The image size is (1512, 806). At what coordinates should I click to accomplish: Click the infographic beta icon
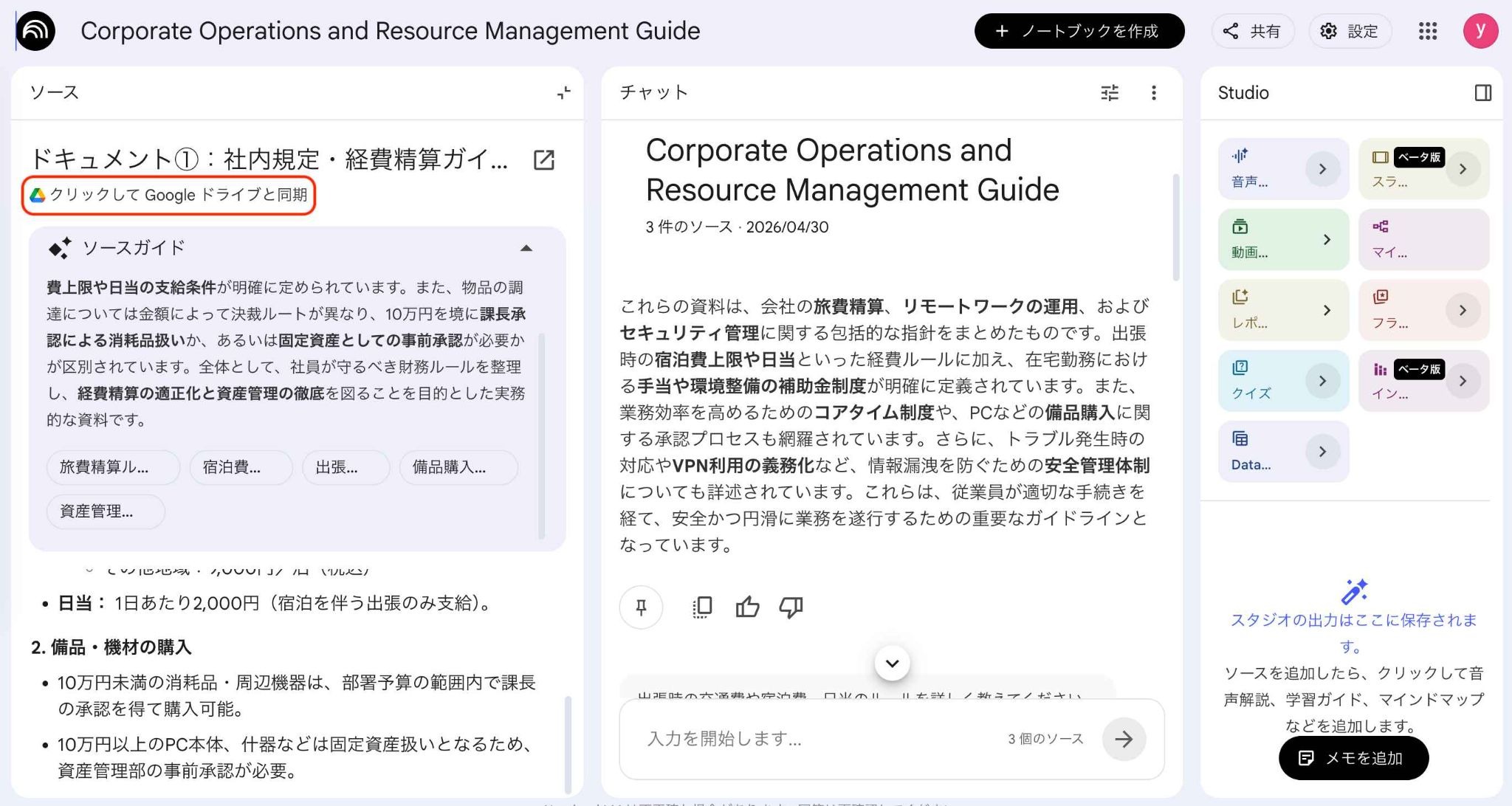click(1380, 369)
